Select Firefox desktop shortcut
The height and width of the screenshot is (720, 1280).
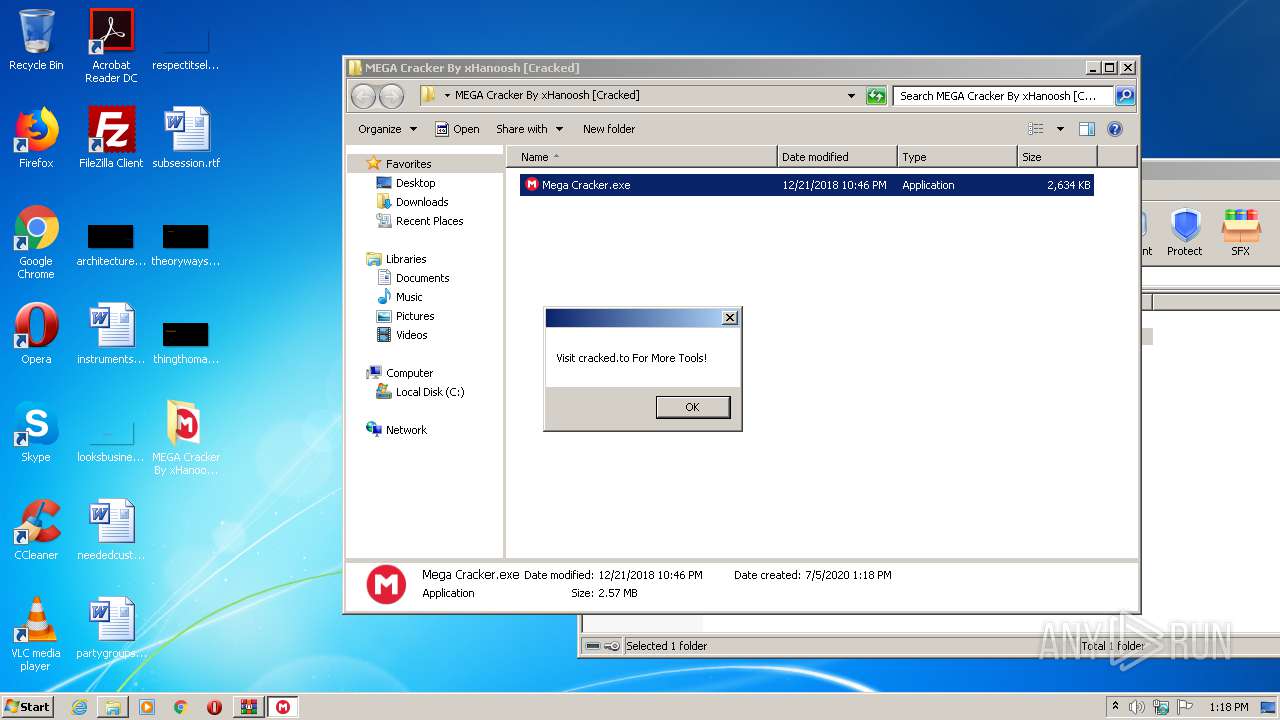[x=36, y=139]
